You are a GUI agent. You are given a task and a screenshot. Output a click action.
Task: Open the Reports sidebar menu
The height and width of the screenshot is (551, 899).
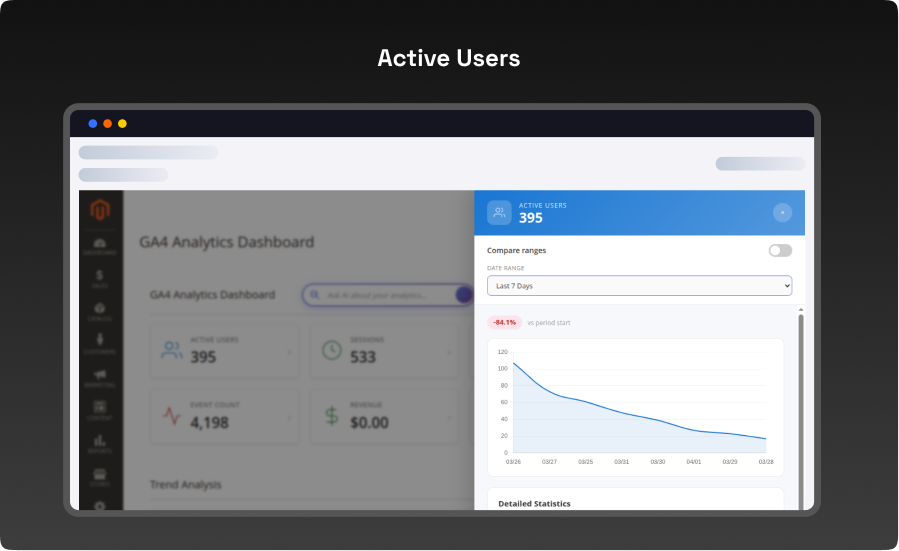click(x=100, y=443)
